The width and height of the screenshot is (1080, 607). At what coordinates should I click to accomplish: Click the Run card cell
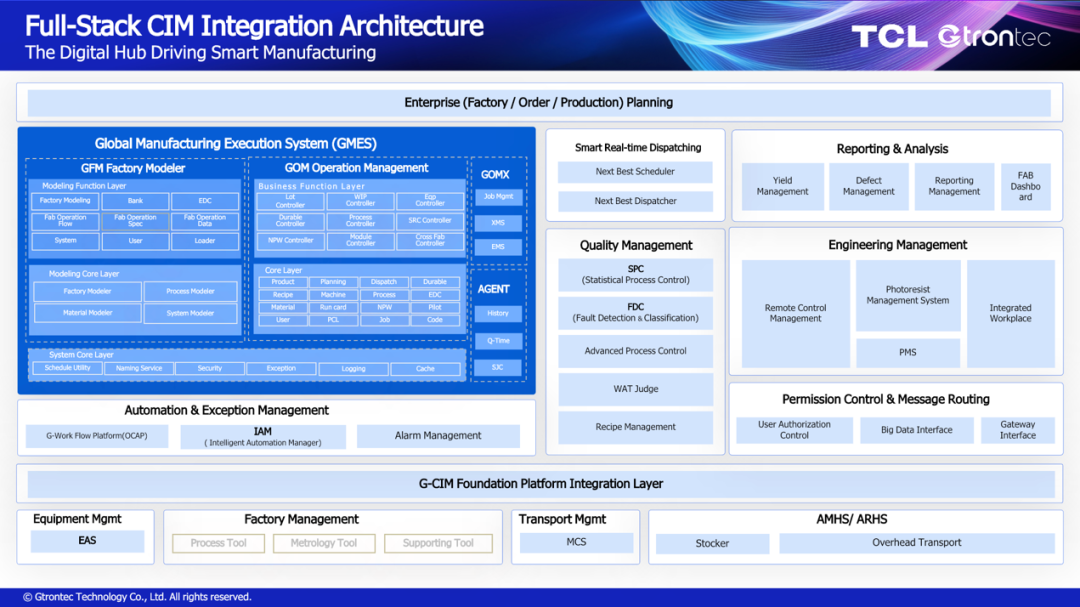click(x=333, y=307)
